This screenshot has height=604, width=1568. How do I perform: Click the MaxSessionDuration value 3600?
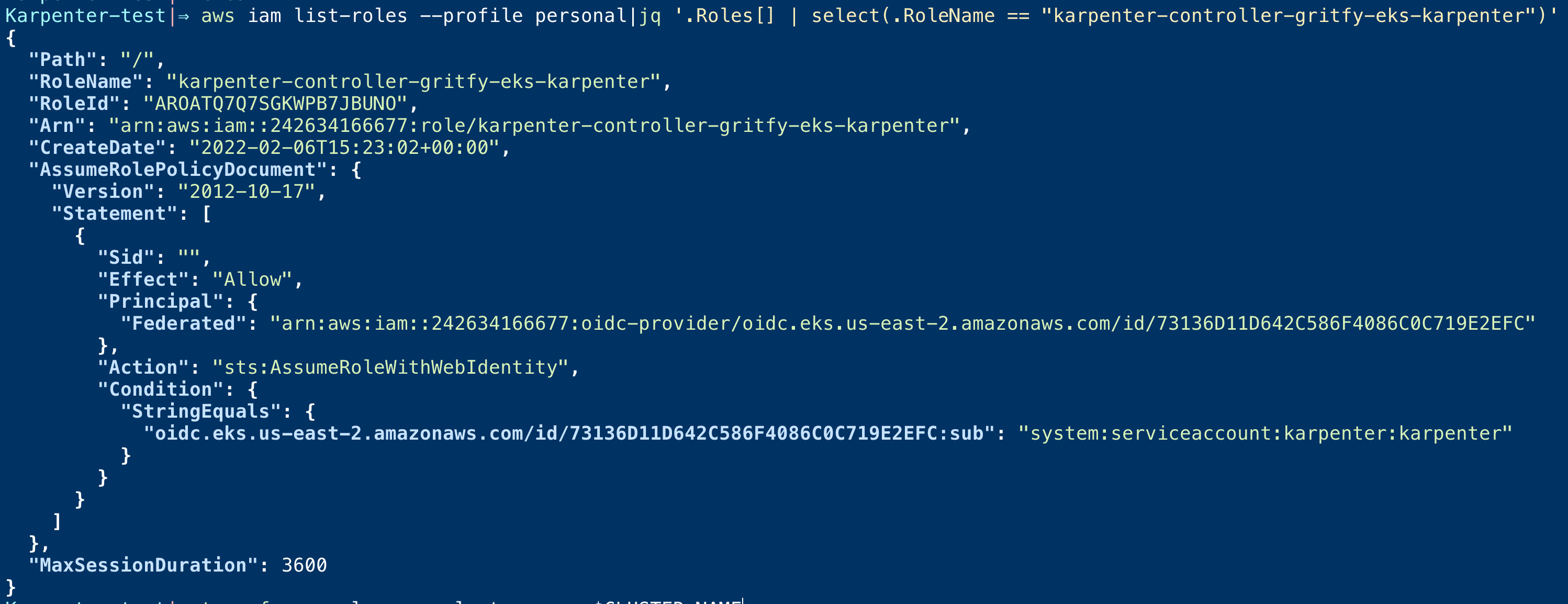[305, 565]
